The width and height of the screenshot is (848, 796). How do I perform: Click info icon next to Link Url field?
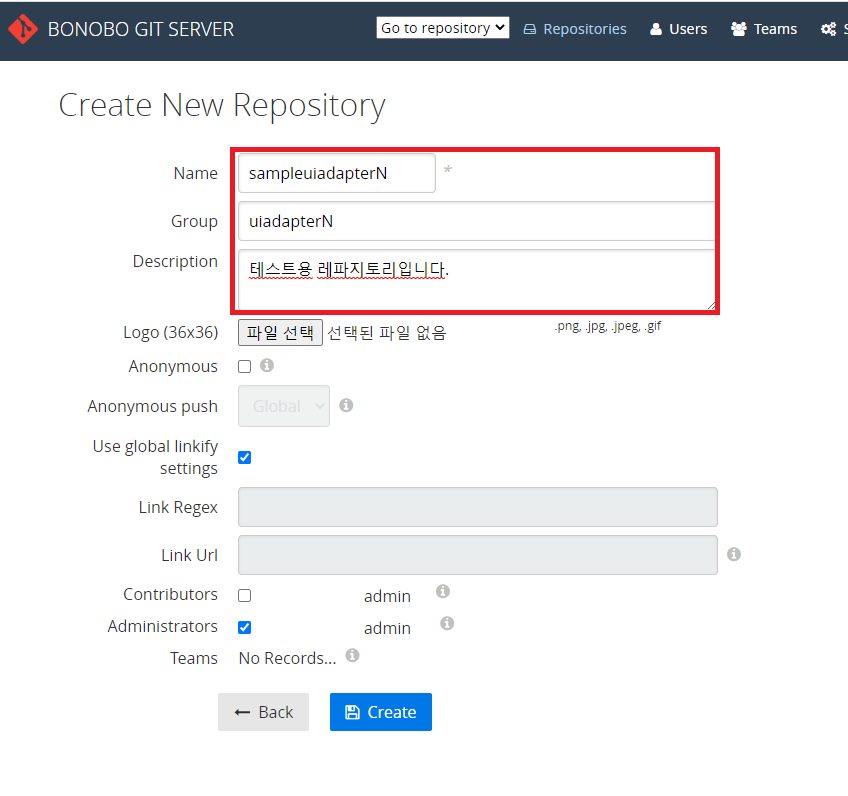(x=734, y=554)
